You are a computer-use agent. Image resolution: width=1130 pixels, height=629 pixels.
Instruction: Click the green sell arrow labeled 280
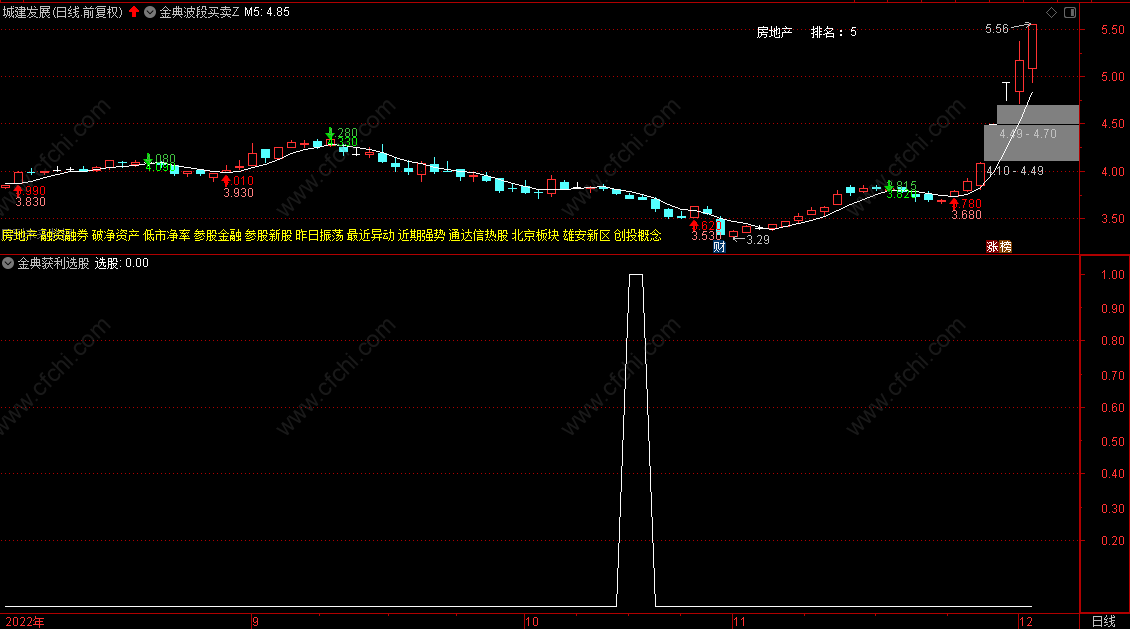[330, 133]
